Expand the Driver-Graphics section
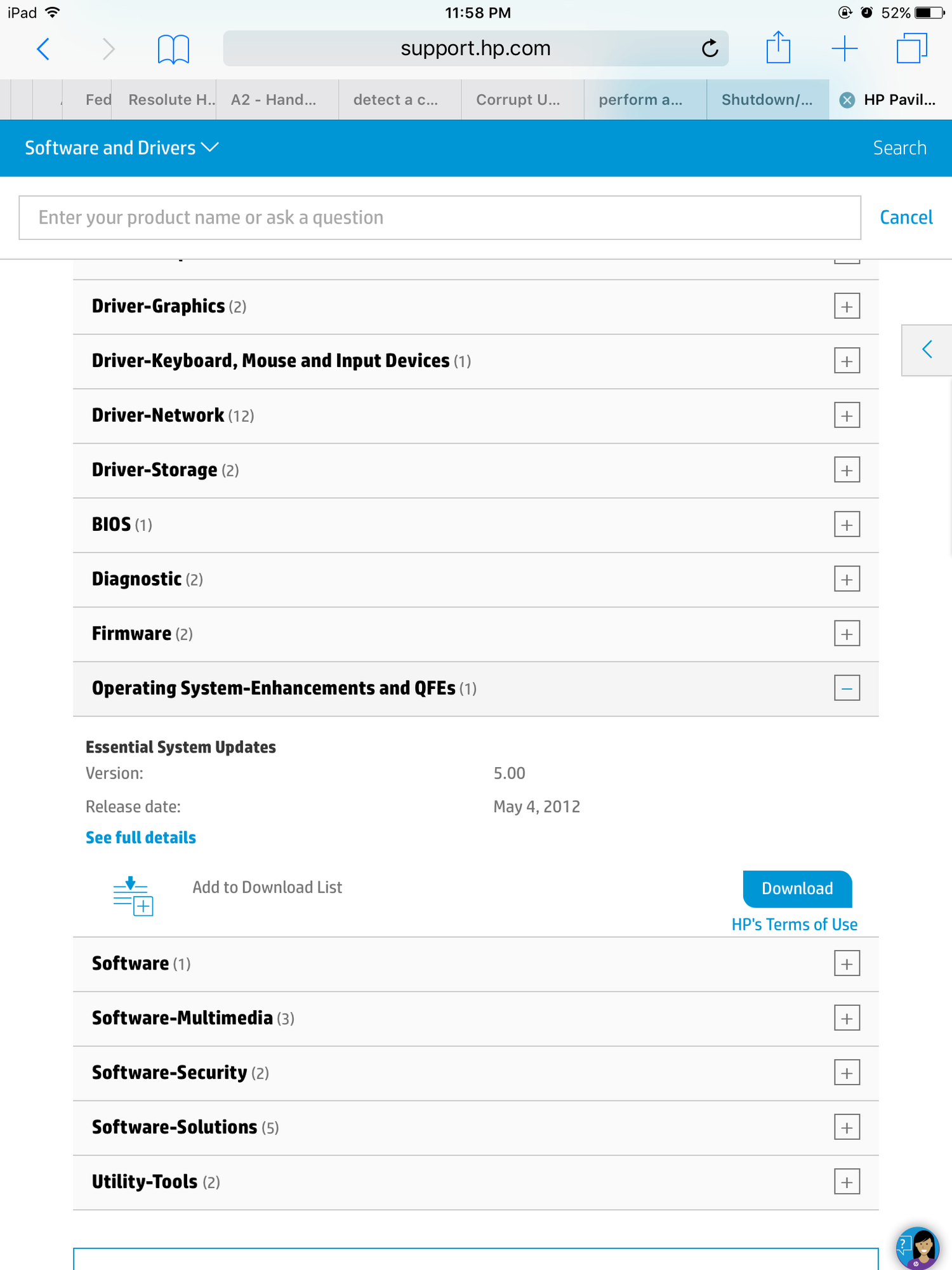The width and height of the screenshot is (952, 1270). [x=847, y=307]
